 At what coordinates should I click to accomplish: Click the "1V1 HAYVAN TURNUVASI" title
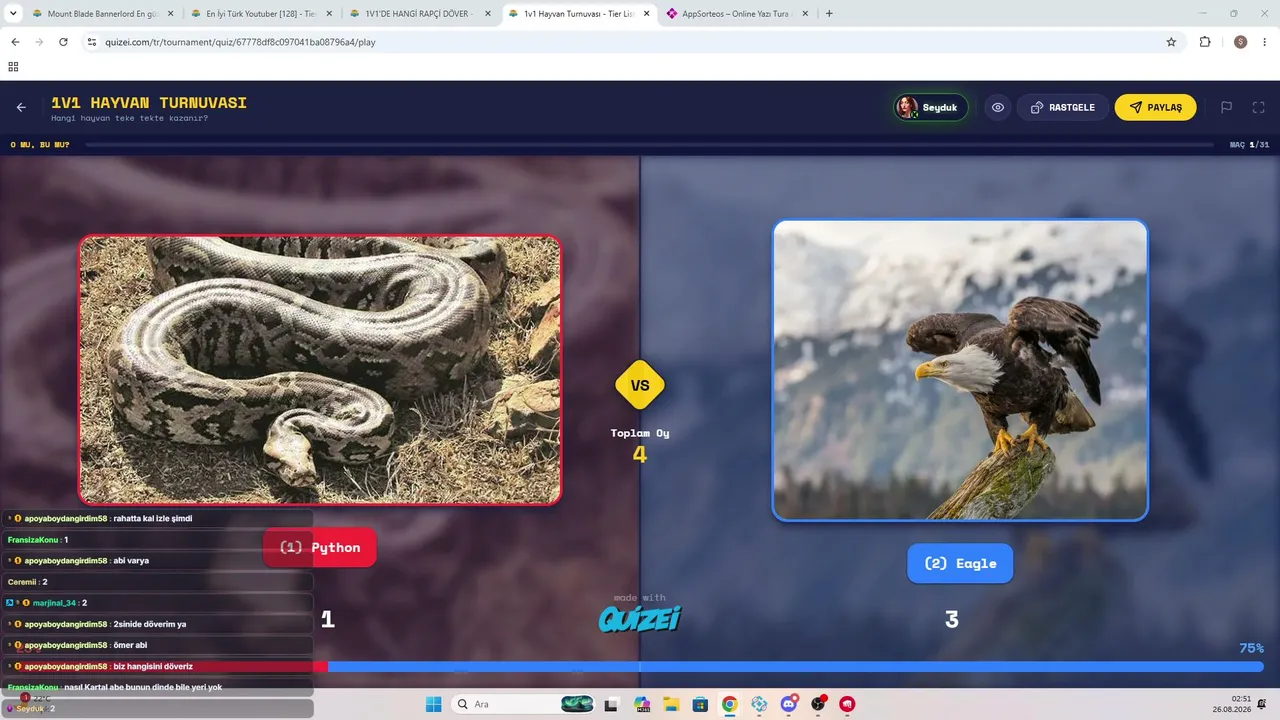pyautogui.click(x=149, y=103)
